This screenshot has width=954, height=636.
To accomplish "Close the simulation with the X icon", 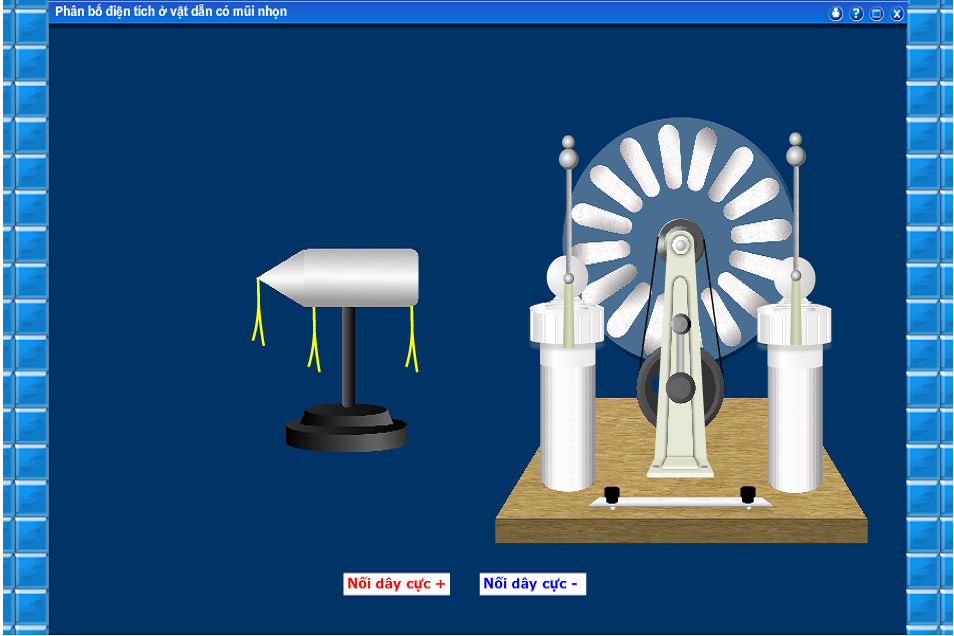I will point(897,13).
